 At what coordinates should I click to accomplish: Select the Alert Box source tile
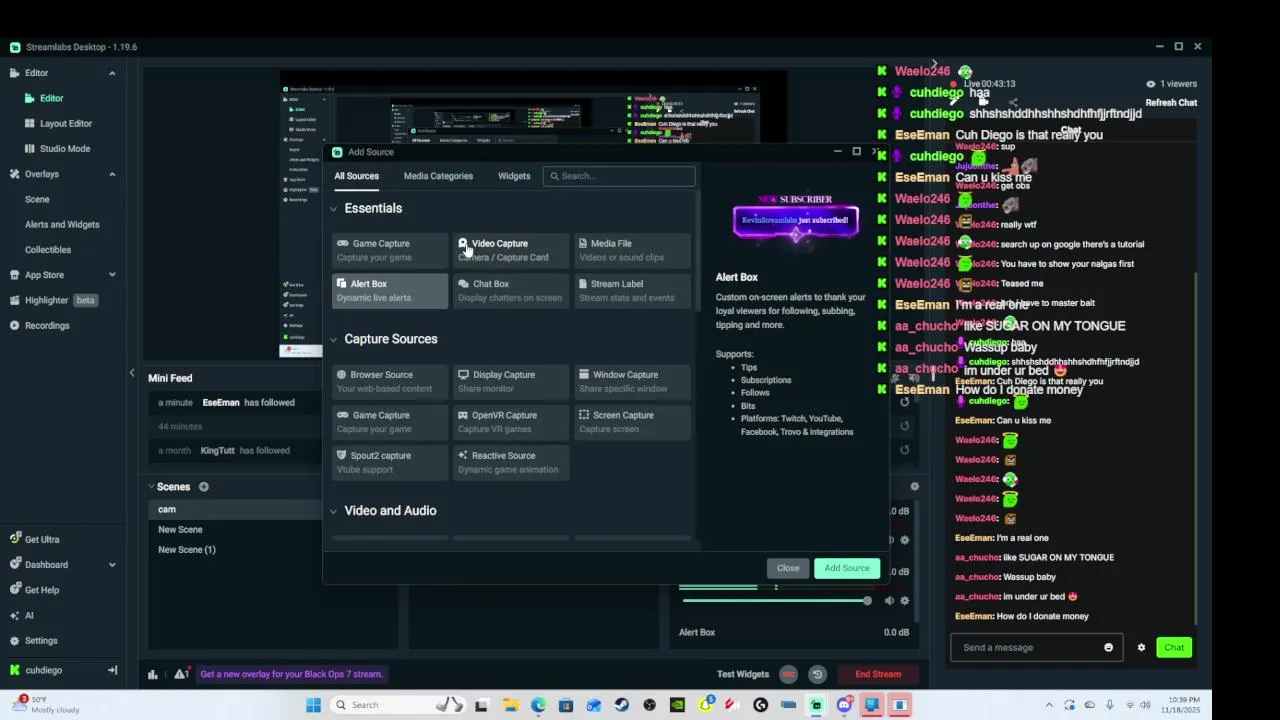click(x=389, y=290)
